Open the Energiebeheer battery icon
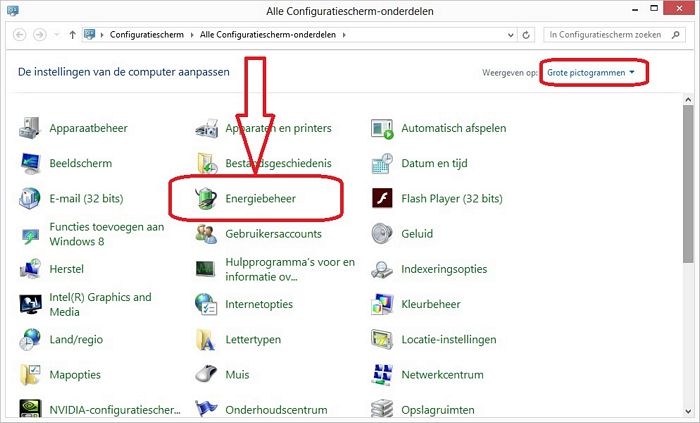 click(x=206, y=199)
